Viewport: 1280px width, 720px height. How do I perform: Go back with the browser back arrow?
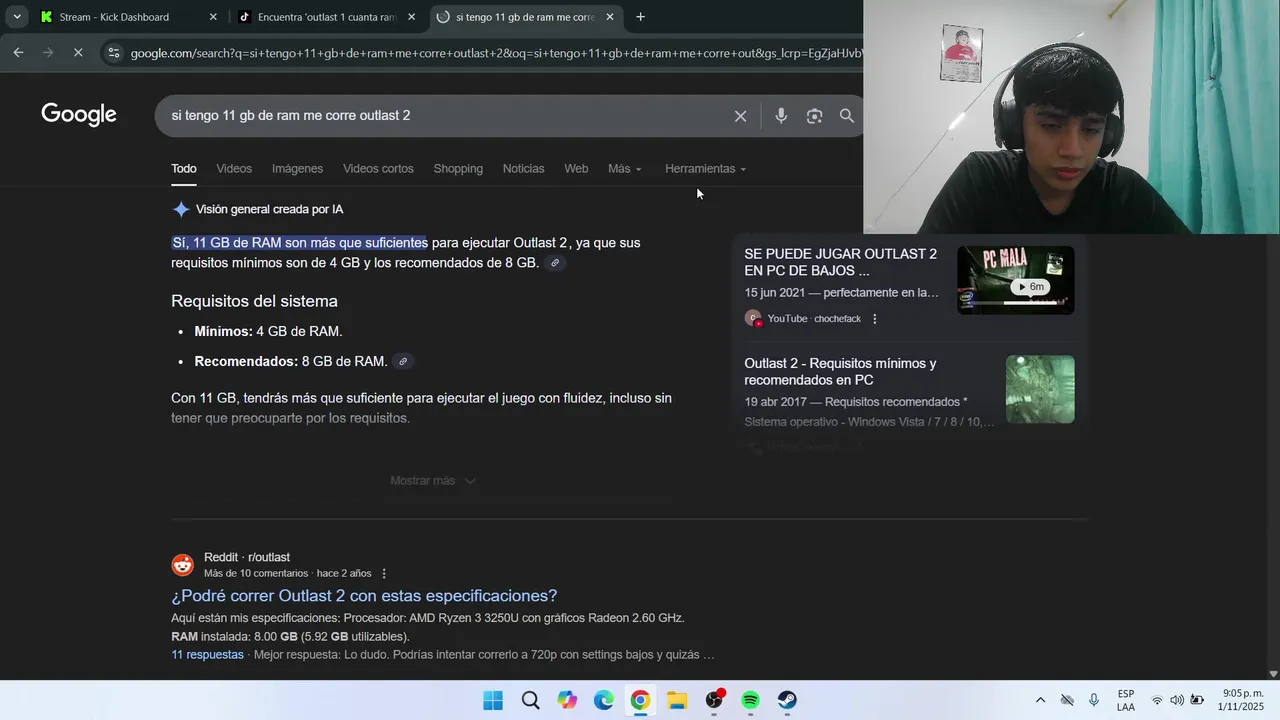[18, 52]
